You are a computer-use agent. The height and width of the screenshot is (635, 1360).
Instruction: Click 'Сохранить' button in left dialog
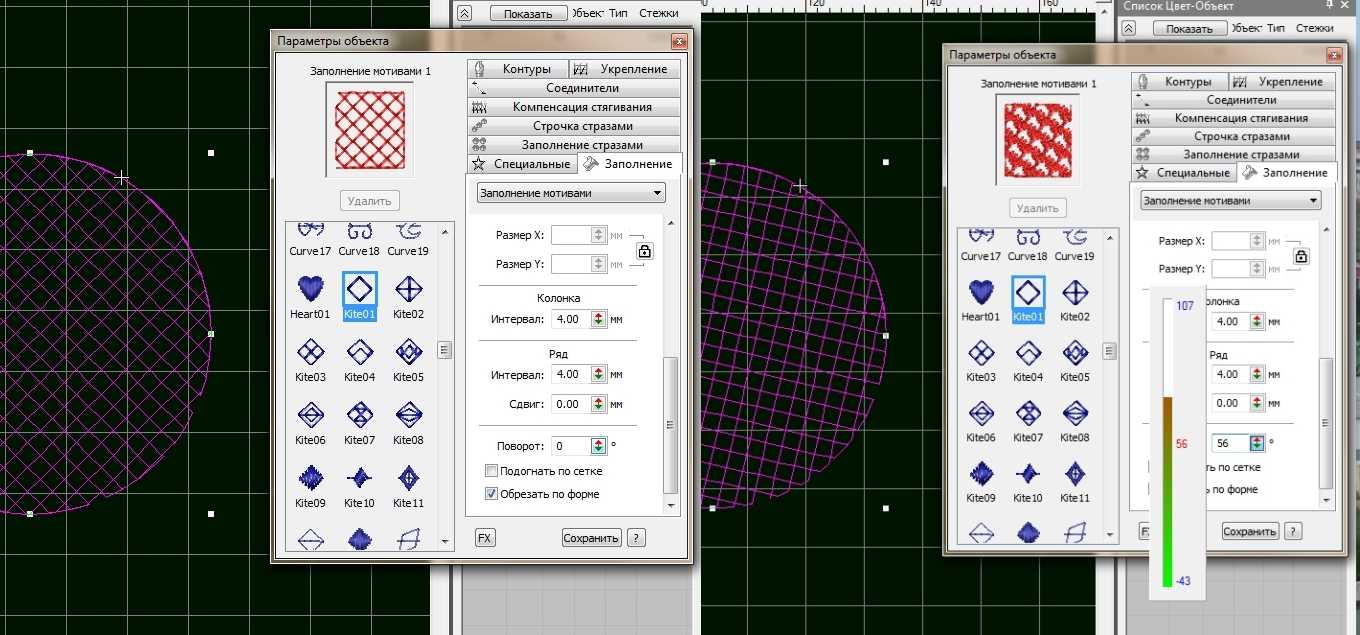[x=591, y=538]
